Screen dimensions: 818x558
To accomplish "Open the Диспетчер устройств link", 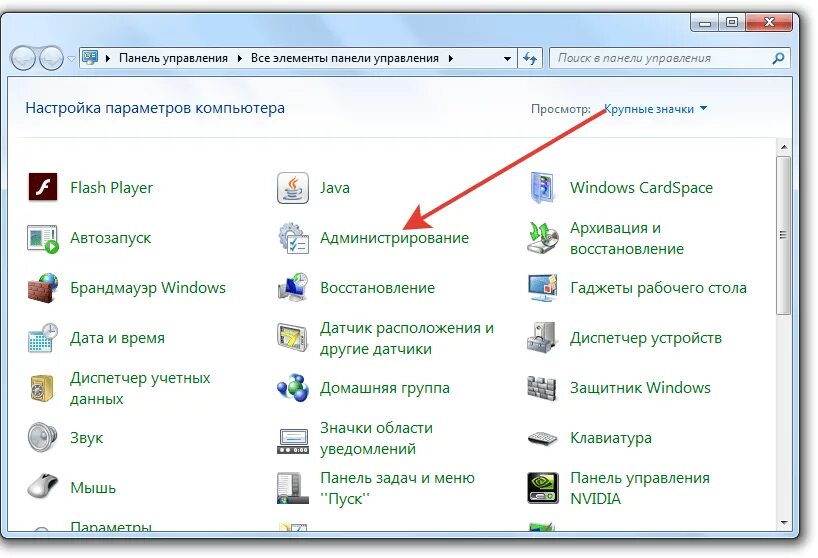I will [x=646, y=338].
